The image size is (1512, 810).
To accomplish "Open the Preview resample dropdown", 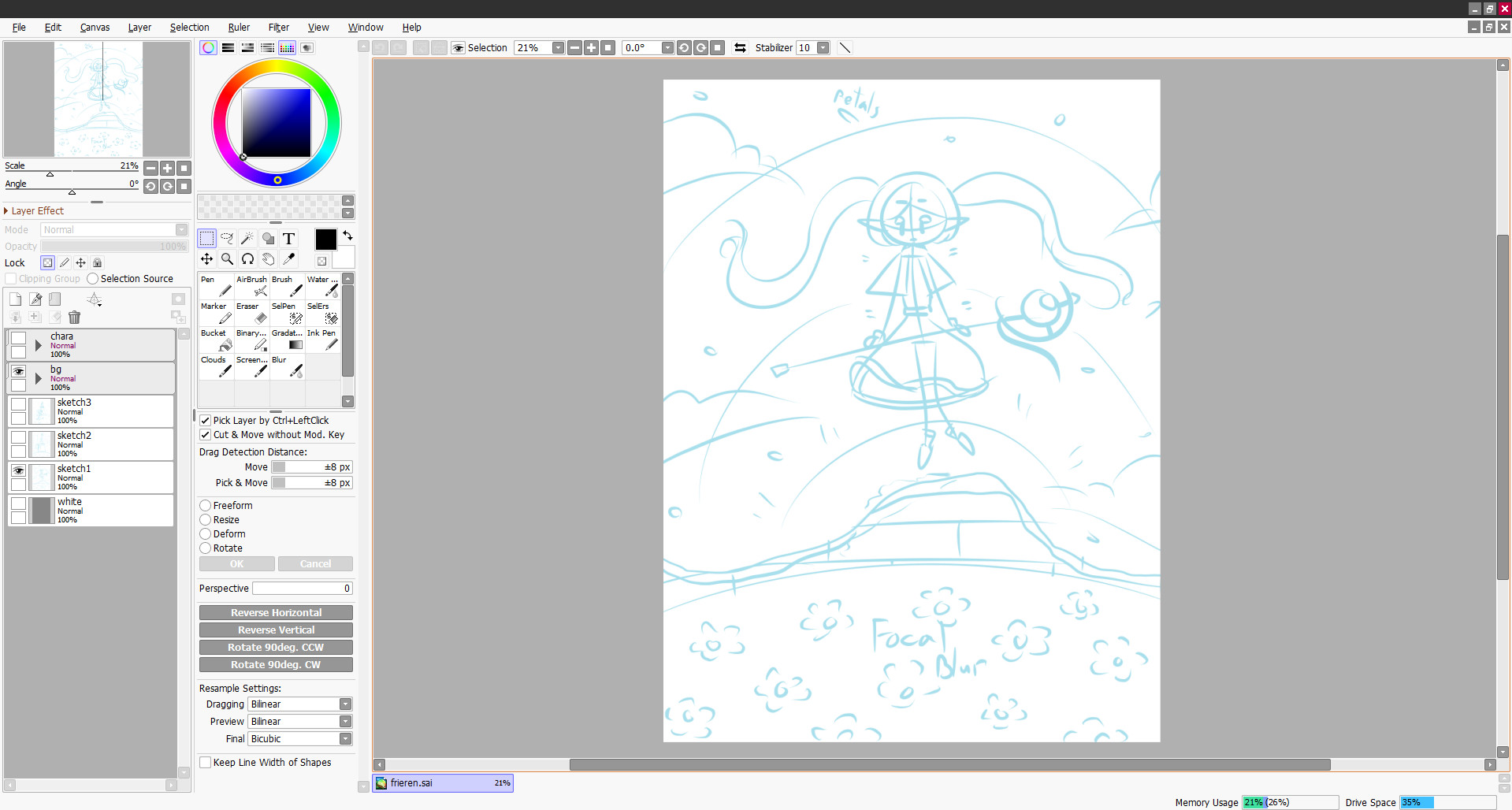I will tap(345, 722).
